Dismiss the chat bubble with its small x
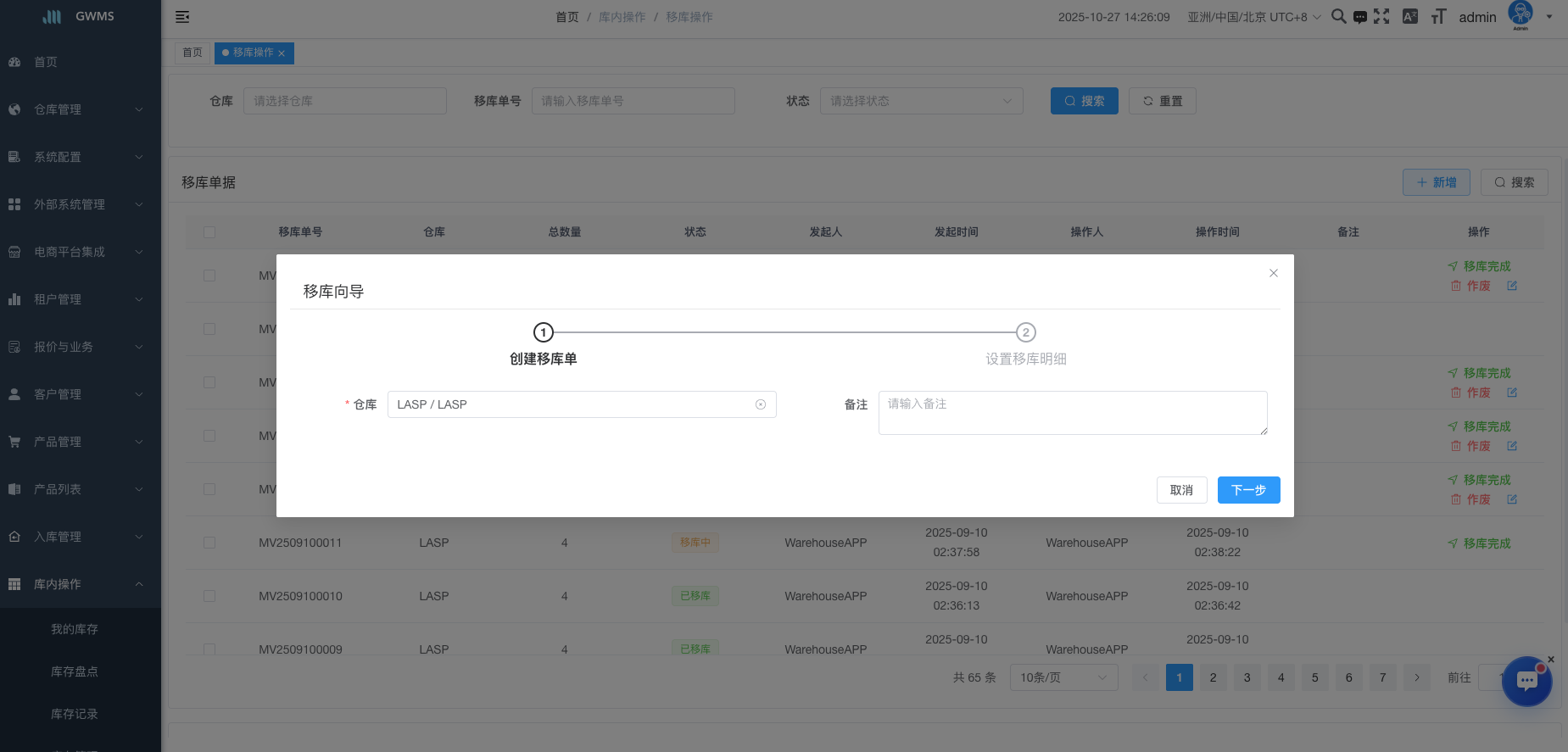The image size is (1568, 752). click(1551, 660)
